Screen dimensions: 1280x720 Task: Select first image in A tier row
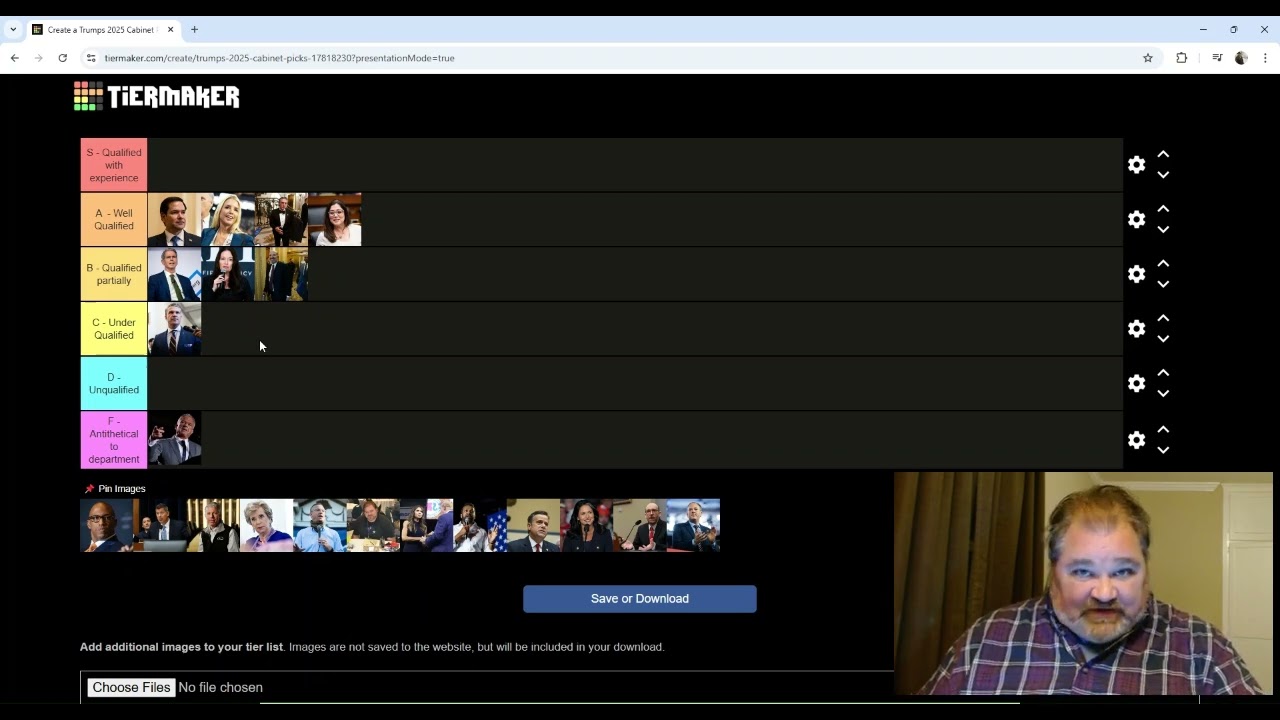click(x=174, y=220)
